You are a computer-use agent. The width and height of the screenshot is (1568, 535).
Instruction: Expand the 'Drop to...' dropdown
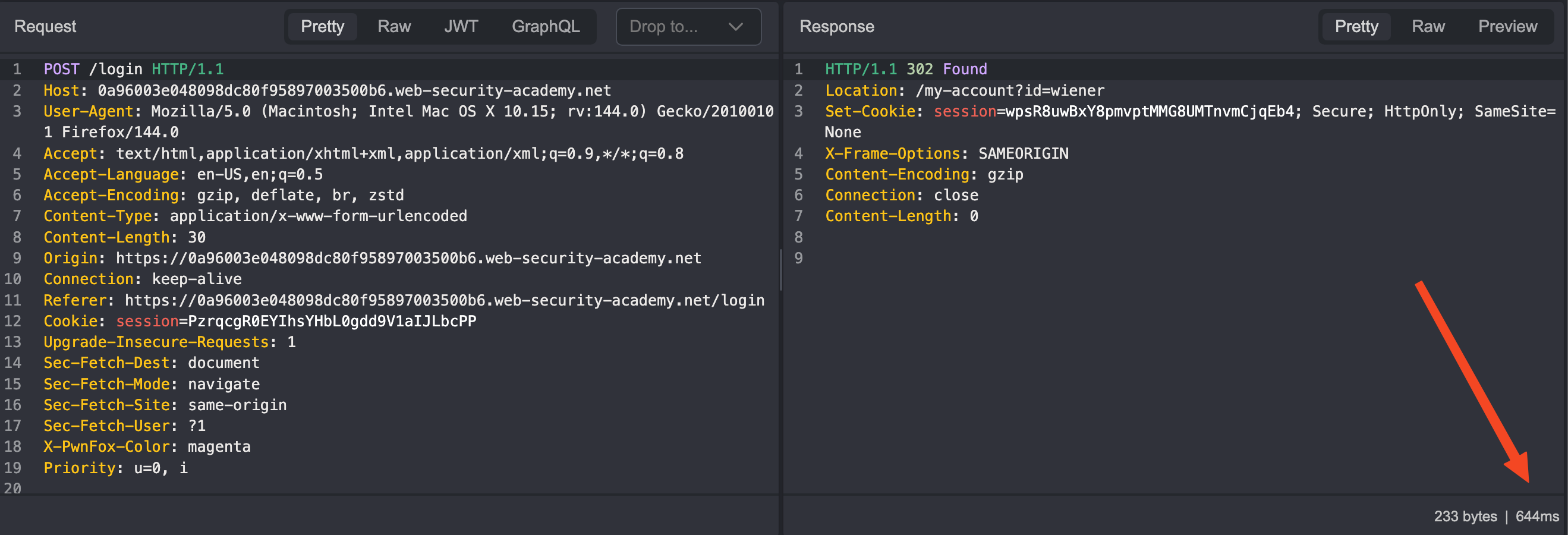688,27
